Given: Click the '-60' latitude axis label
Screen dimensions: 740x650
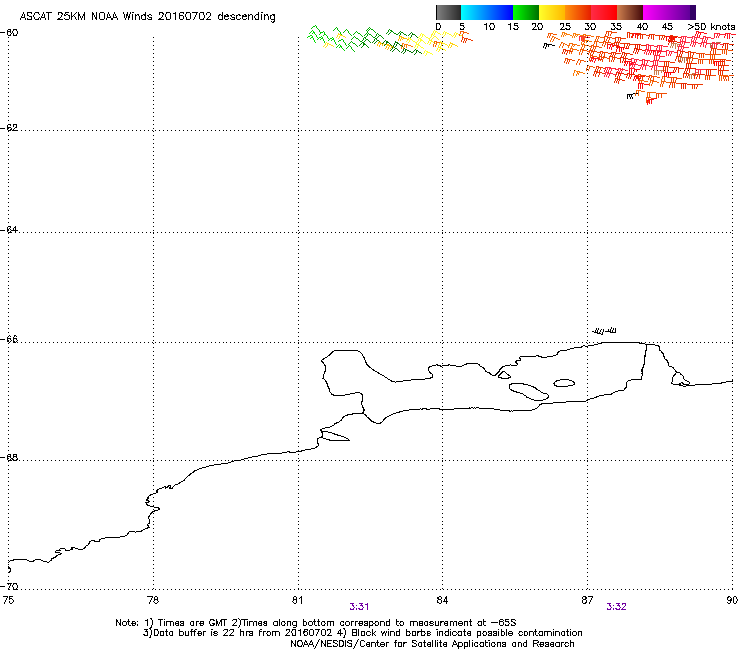Looking at the screenshot, I should [9, 33].
